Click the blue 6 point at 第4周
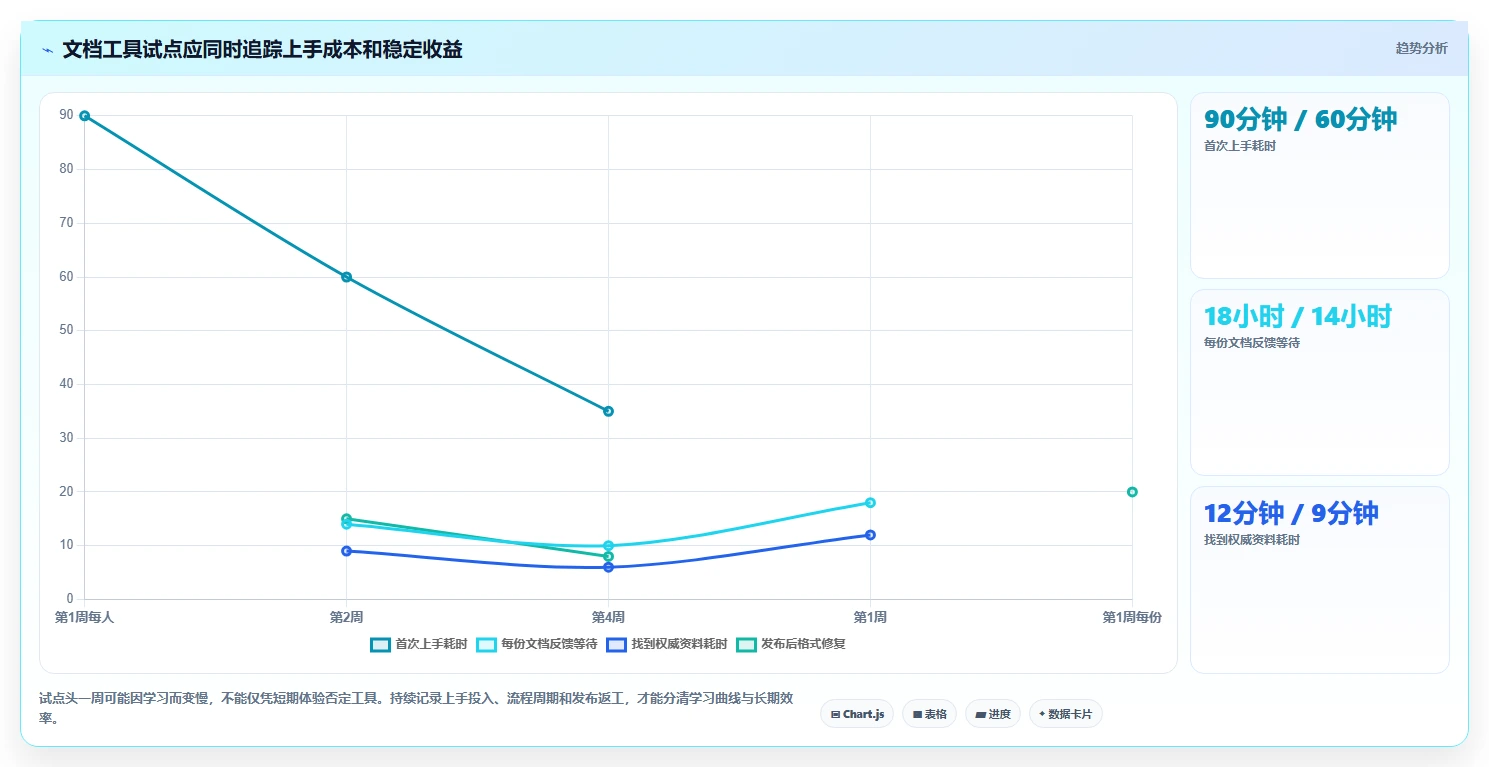Image resolution: width=1489 pixels, height=767 pixels. (608, 567)
